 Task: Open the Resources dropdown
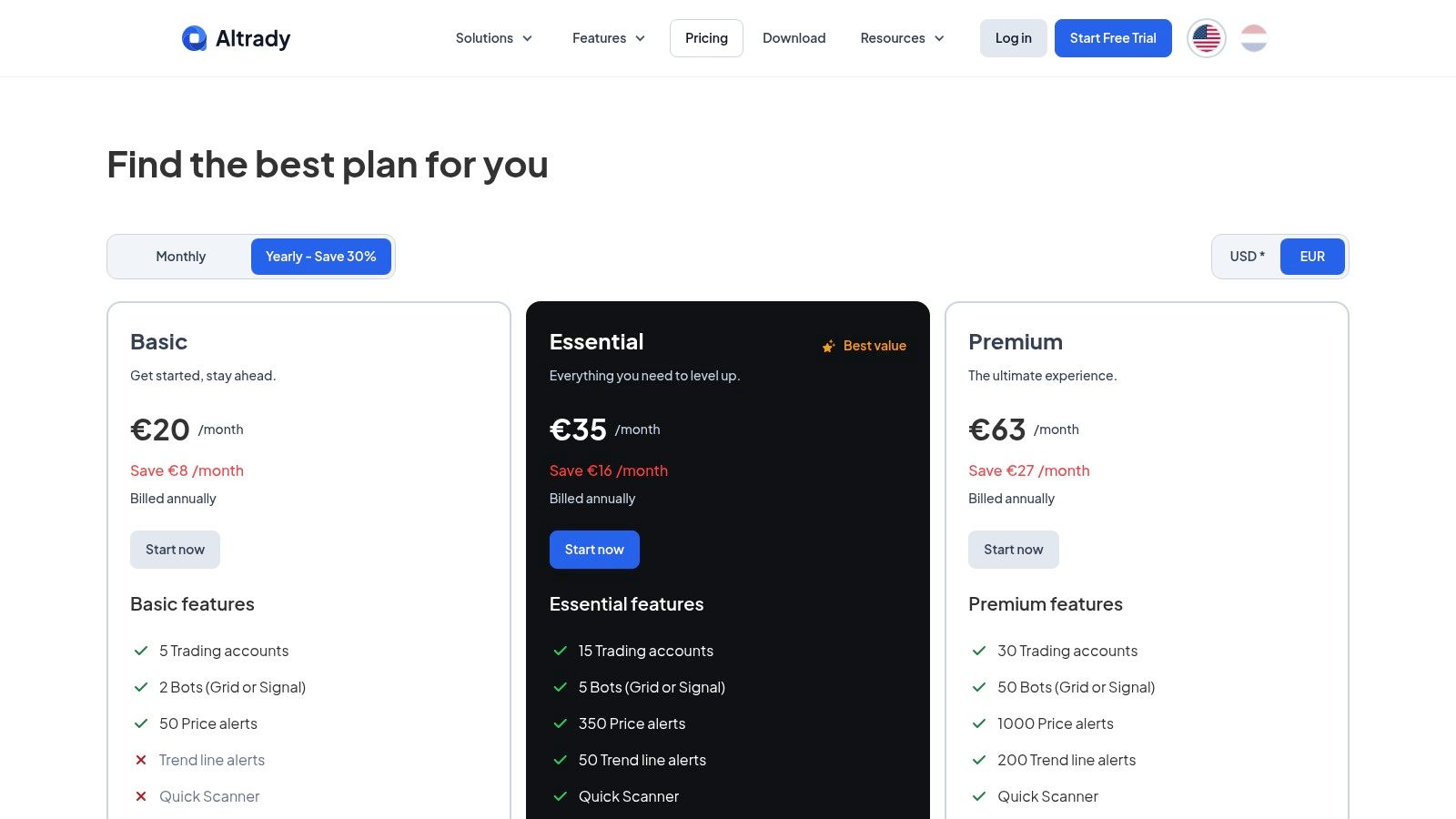tap(901, 38)
